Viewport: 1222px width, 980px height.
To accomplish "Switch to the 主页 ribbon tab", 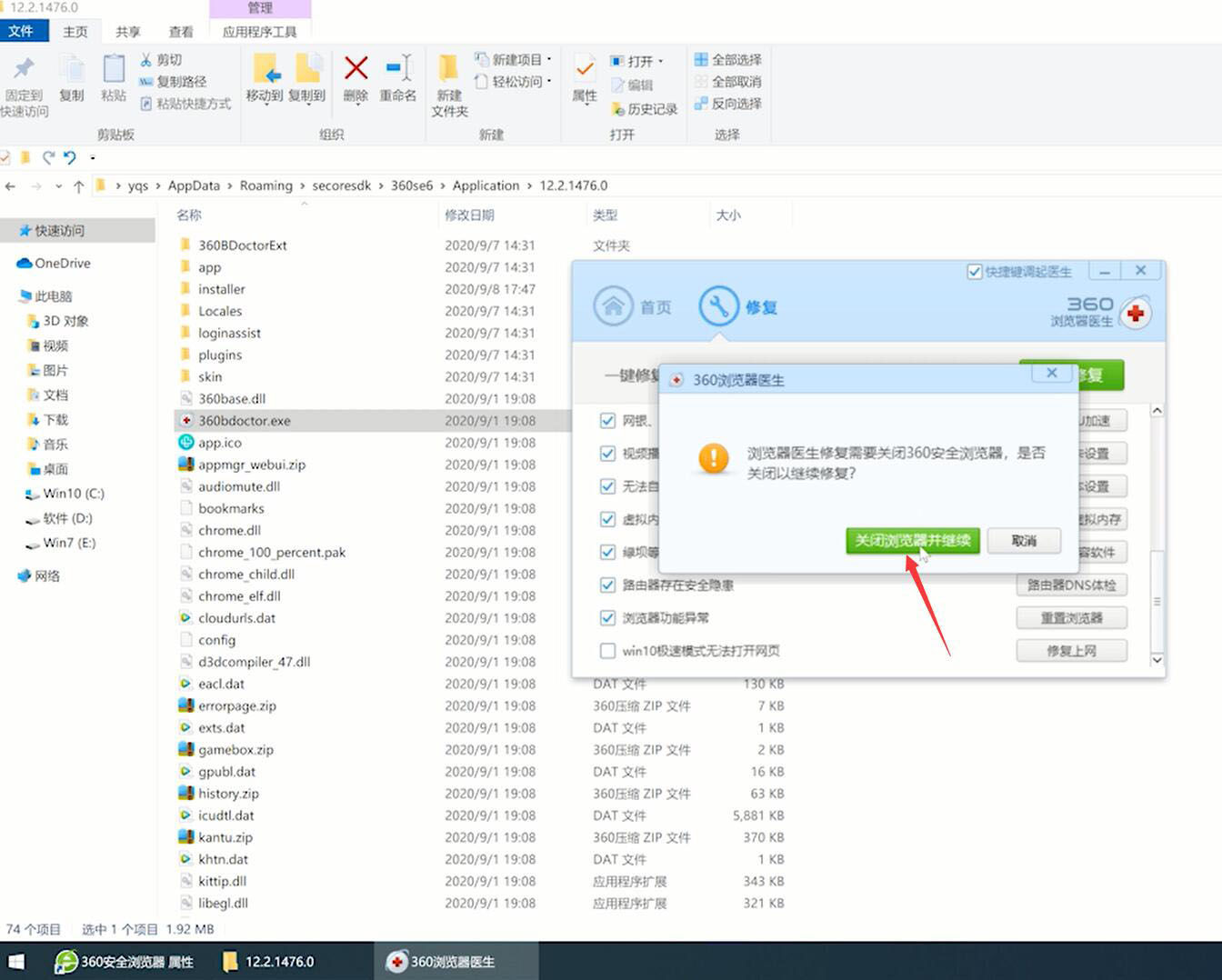I will pos(75,32).
